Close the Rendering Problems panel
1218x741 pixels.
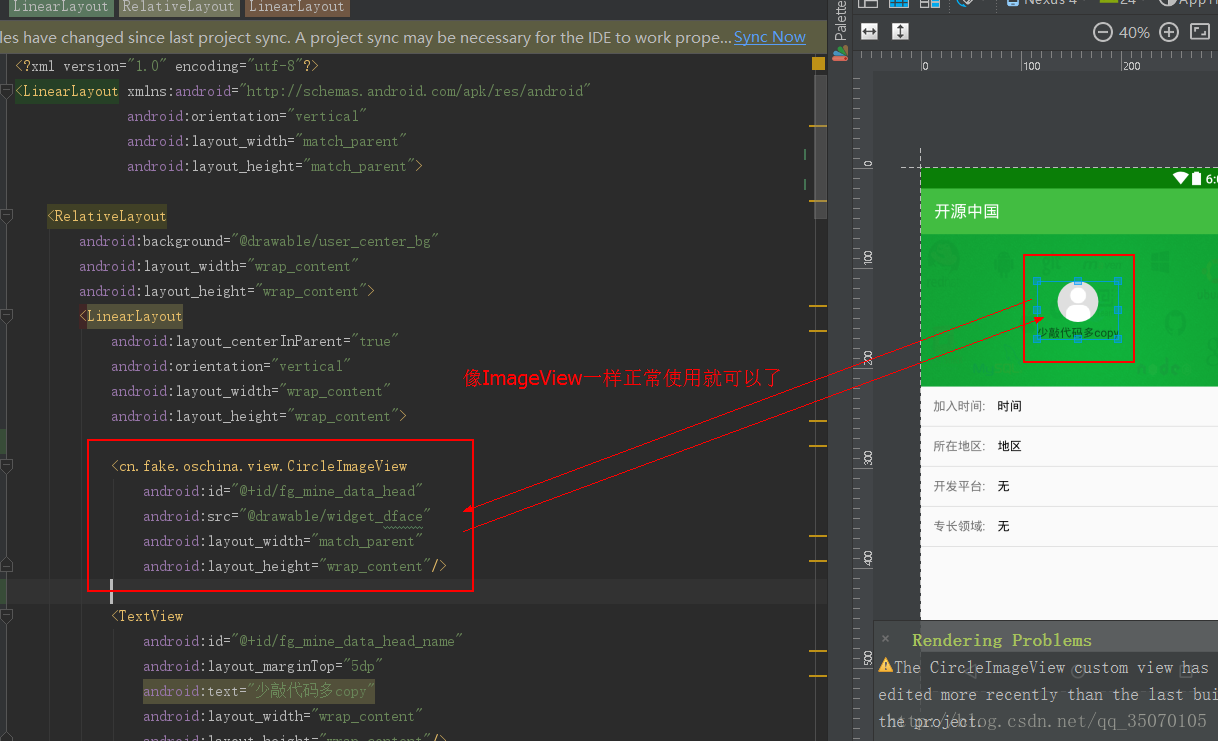(885, 638)
